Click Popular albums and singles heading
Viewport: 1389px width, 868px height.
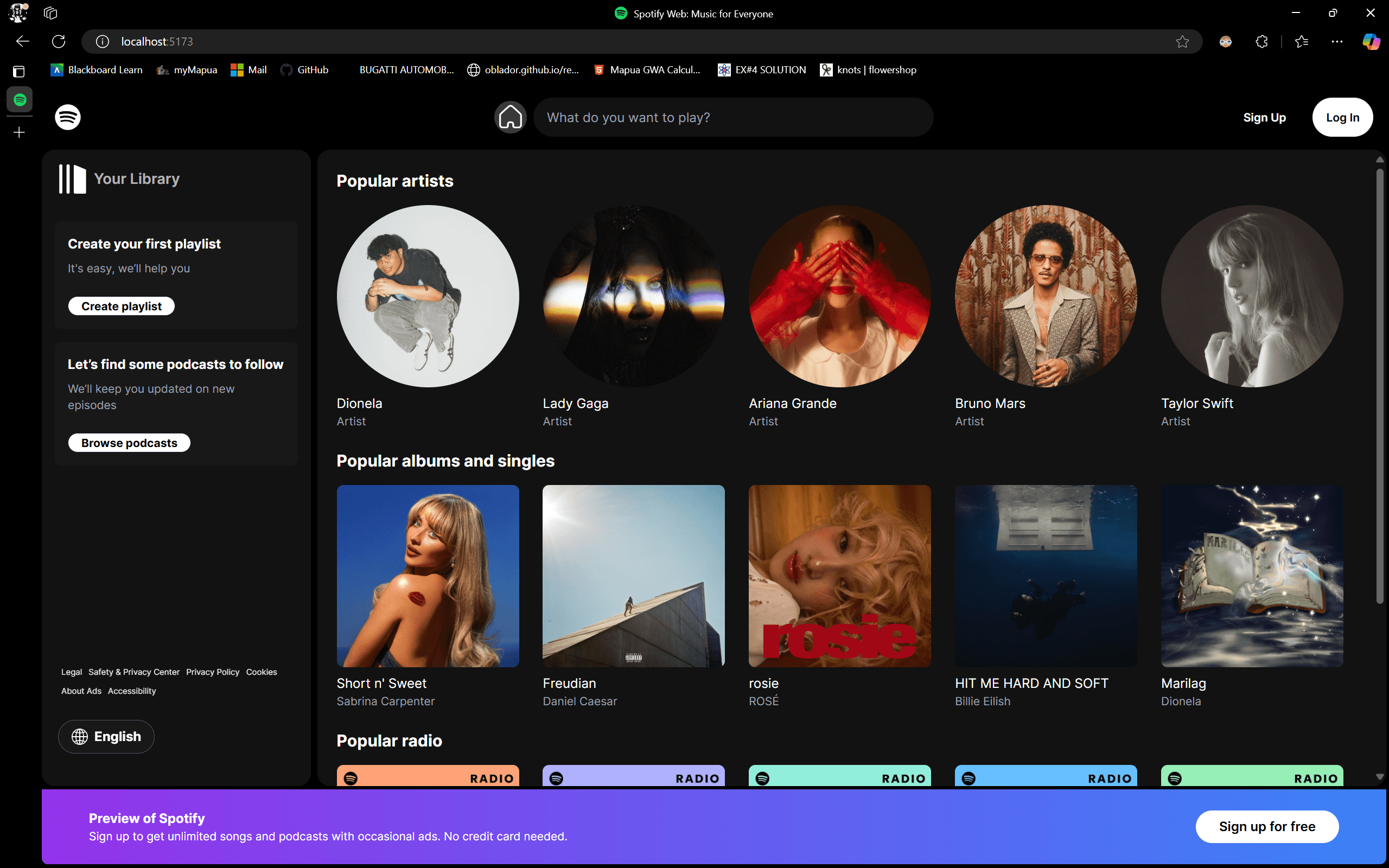point(445,461)
